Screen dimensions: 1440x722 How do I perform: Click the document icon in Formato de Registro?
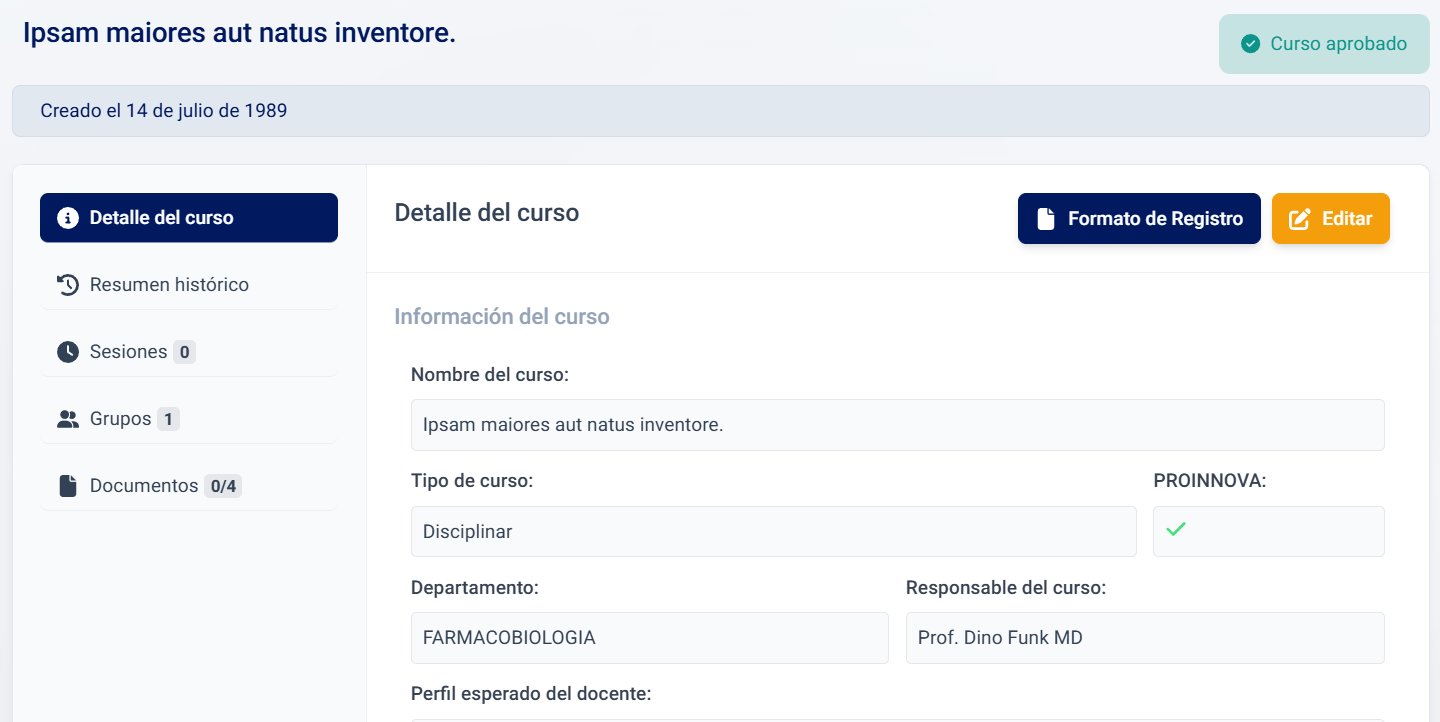1046,219
